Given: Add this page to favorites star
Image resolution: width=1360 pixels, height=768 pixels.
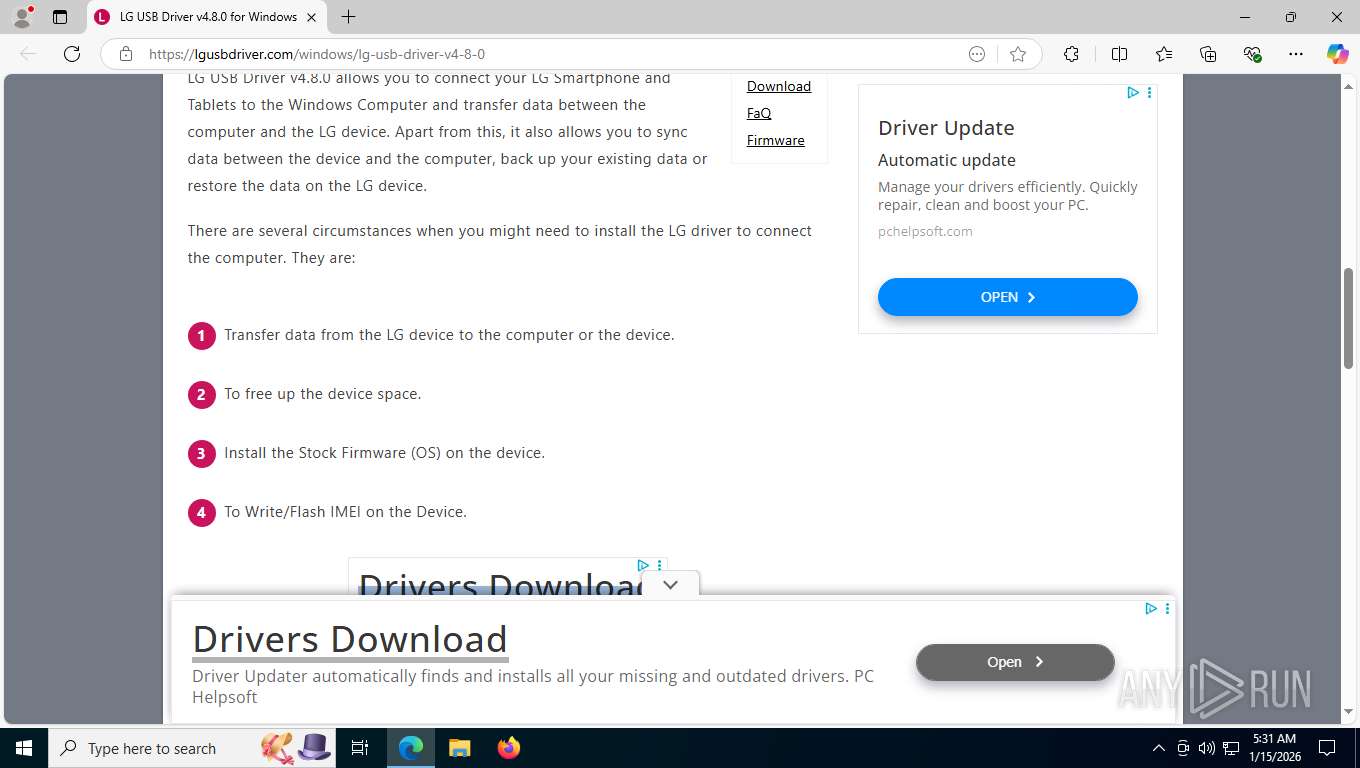Looking at the screenshot, I should pyautogui.click(x=1018, y=54).
